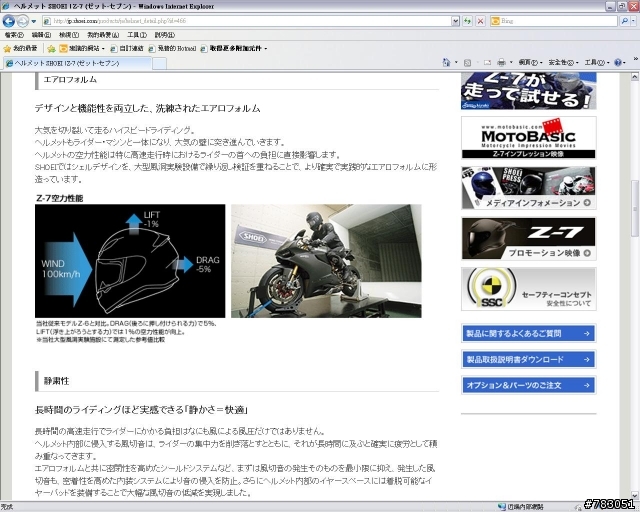Click the vertical scrollbar thumb
The width and height of the screenshot is (640, 512).
click(635, 208)
